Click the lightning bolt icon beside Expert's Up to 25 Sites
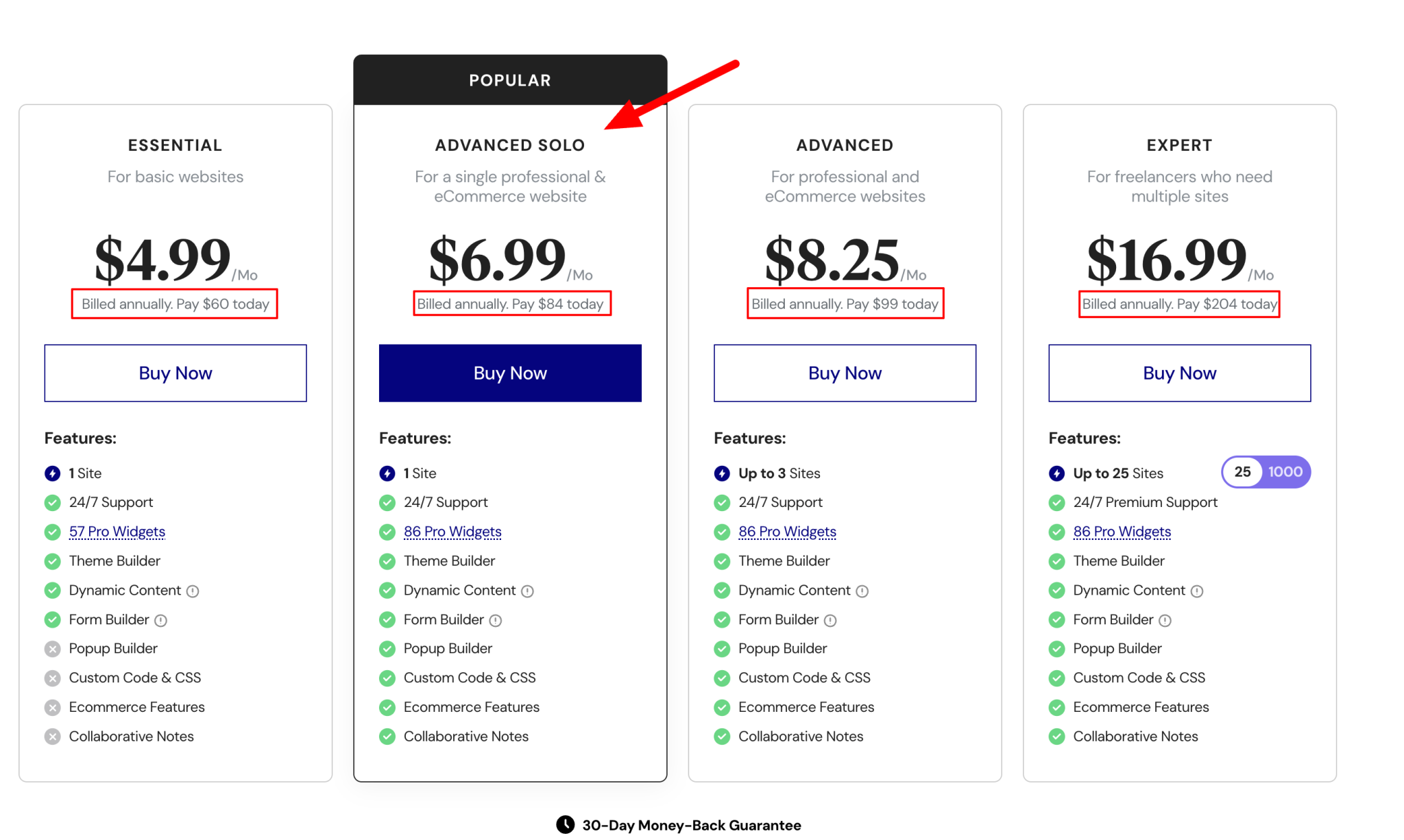Viewport: 1404px width, 840px height. 1056,473
